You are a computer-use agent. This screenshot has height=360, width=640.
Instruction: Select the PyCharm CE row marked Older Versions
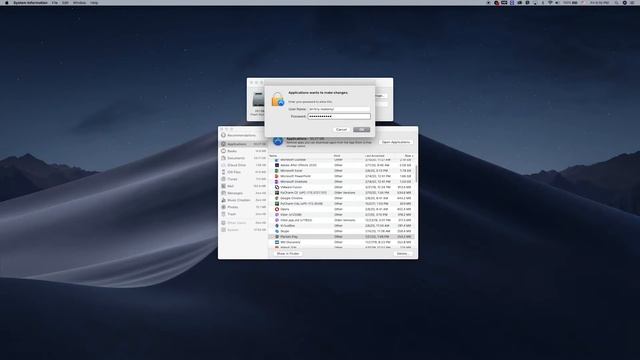pyautogui.click(x=341, y=193)
